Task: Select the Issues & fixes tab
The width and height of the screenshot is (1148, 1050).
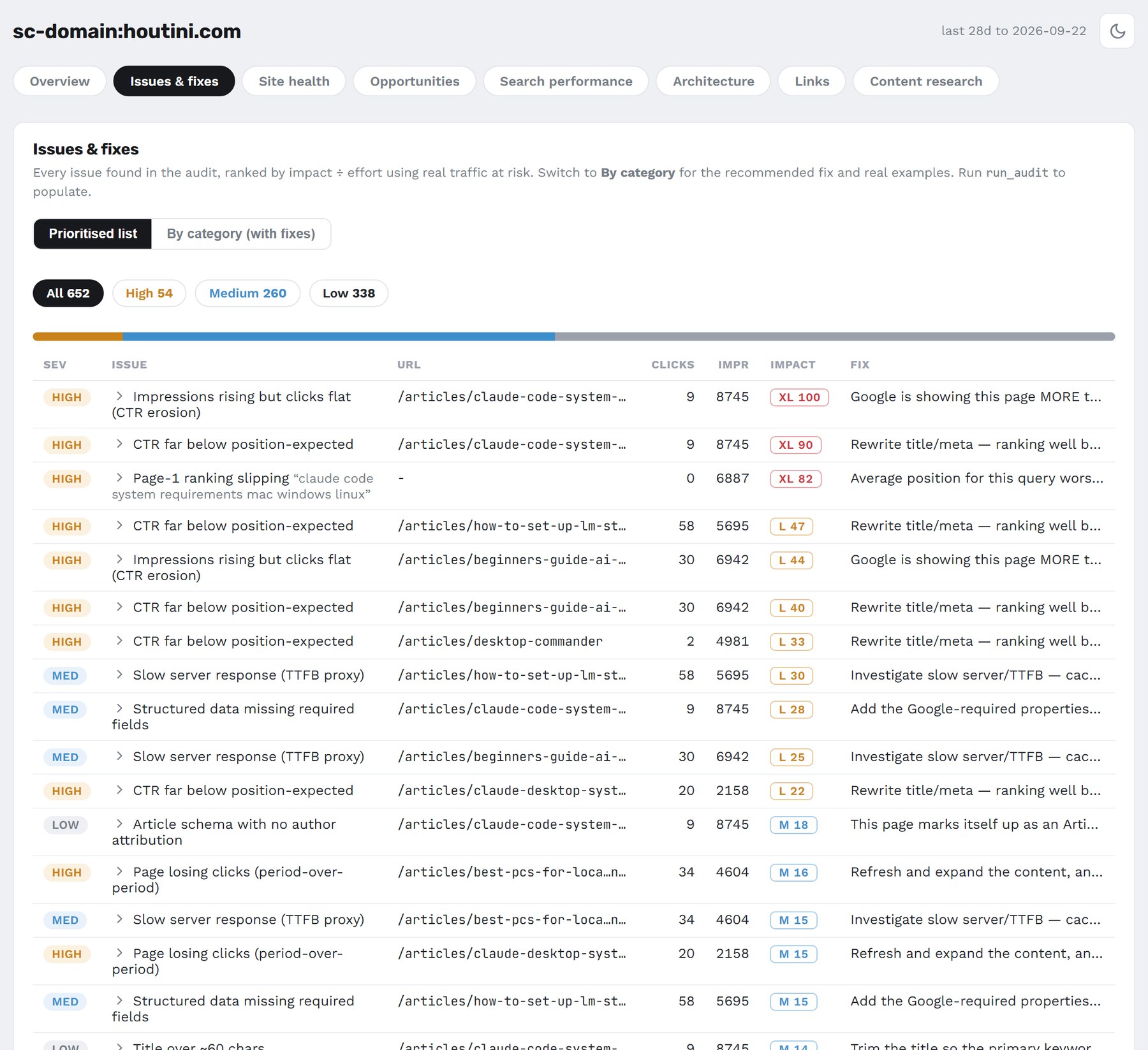Action: pos(174,81)
